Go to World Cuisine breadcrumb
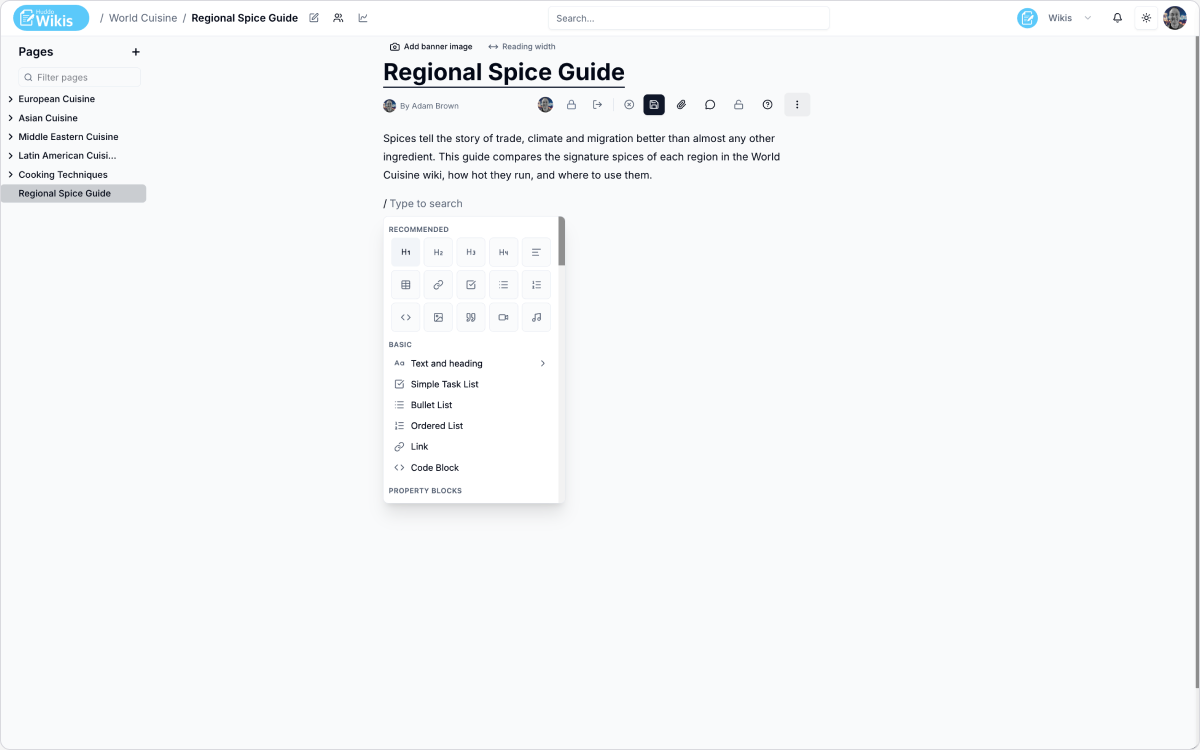 [x=143, y=18]
